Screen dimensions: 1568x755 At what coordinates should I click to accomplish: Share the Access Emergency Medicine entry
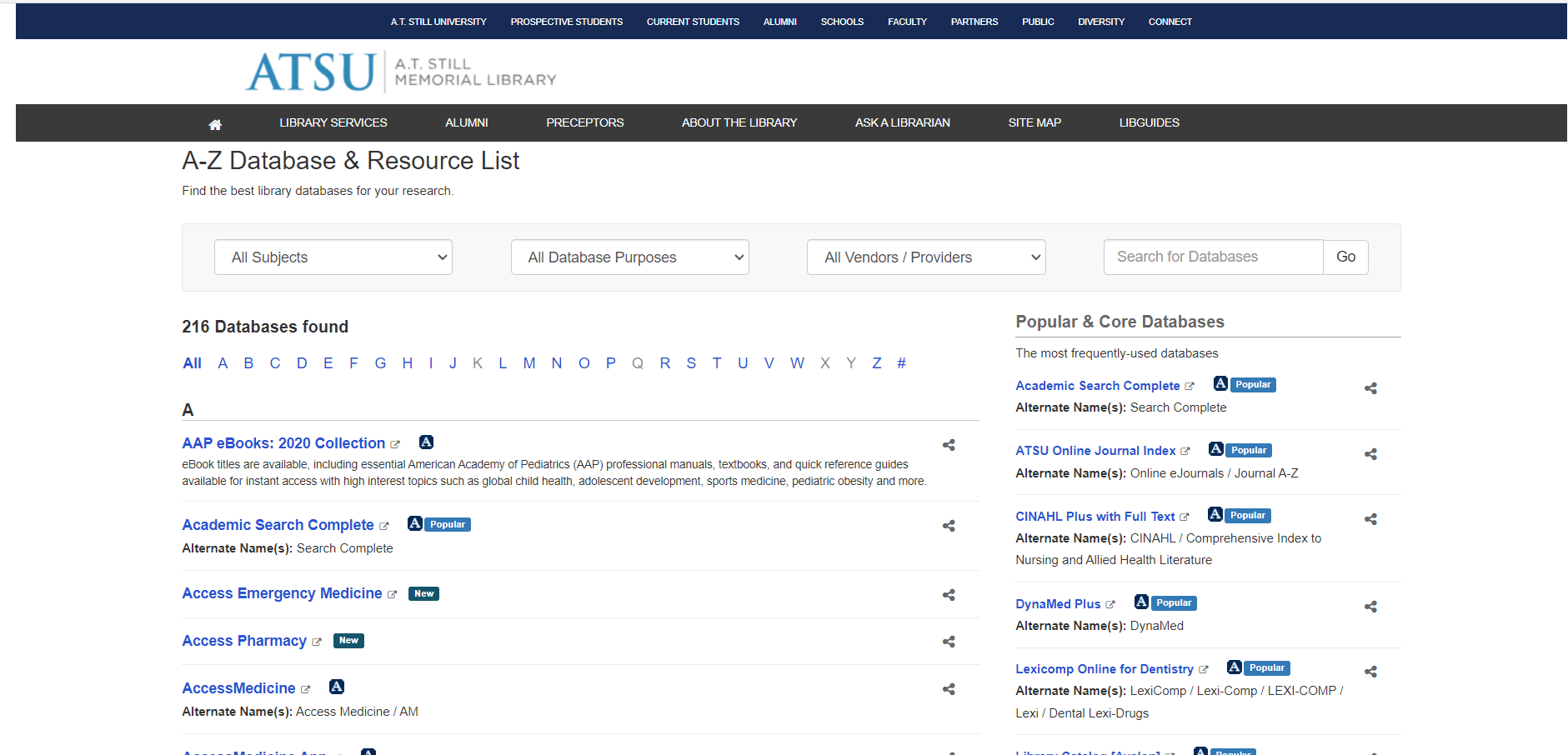tap(949, 595)
